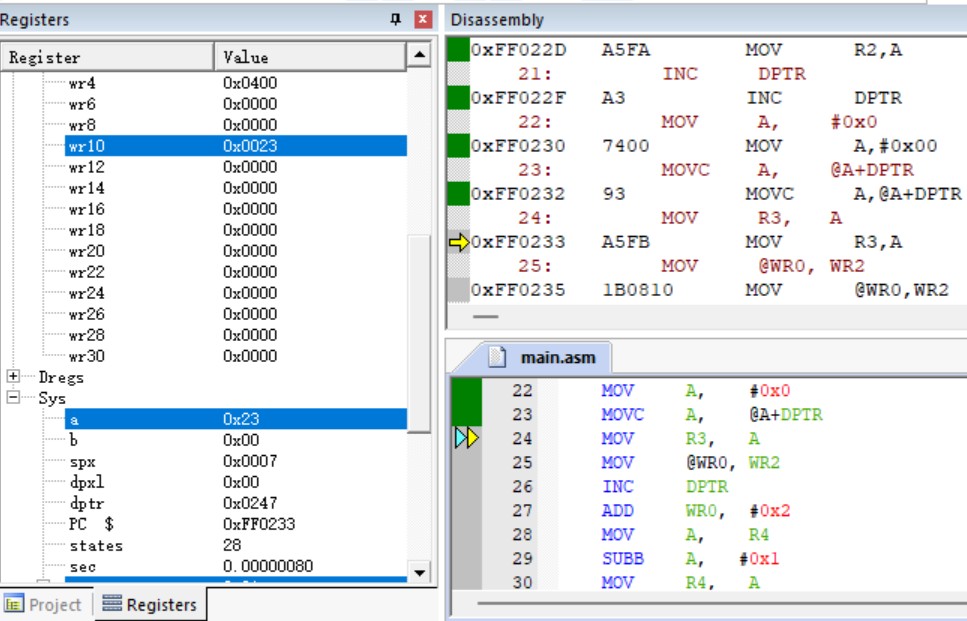Select the 'b' register row
Image resolution: width=967 pixels, height=621 pixels.
tap(236, 440)
